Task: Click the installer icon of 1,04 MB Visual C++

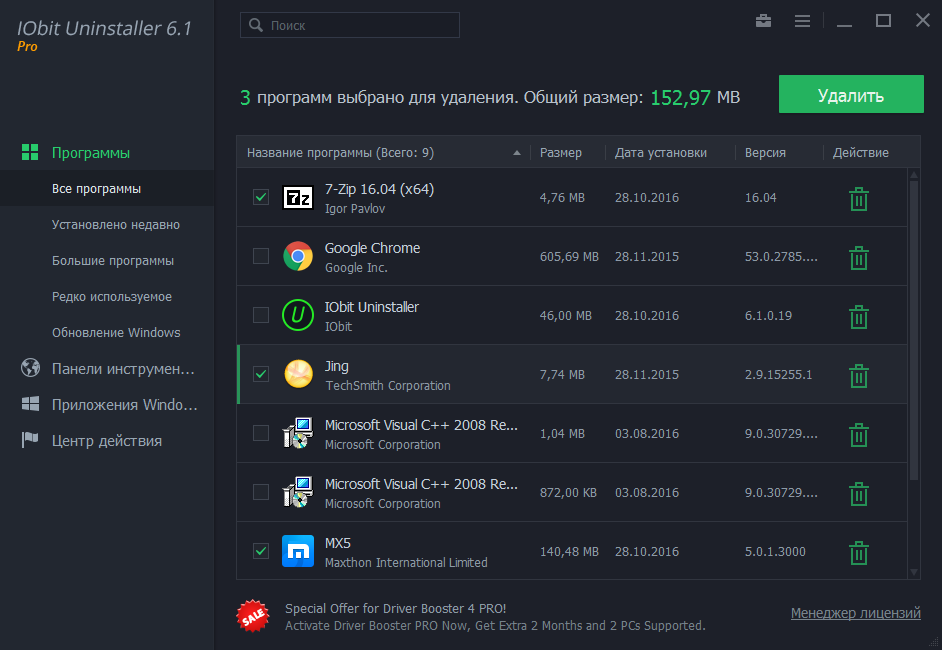Action: (x=298, y=433)
